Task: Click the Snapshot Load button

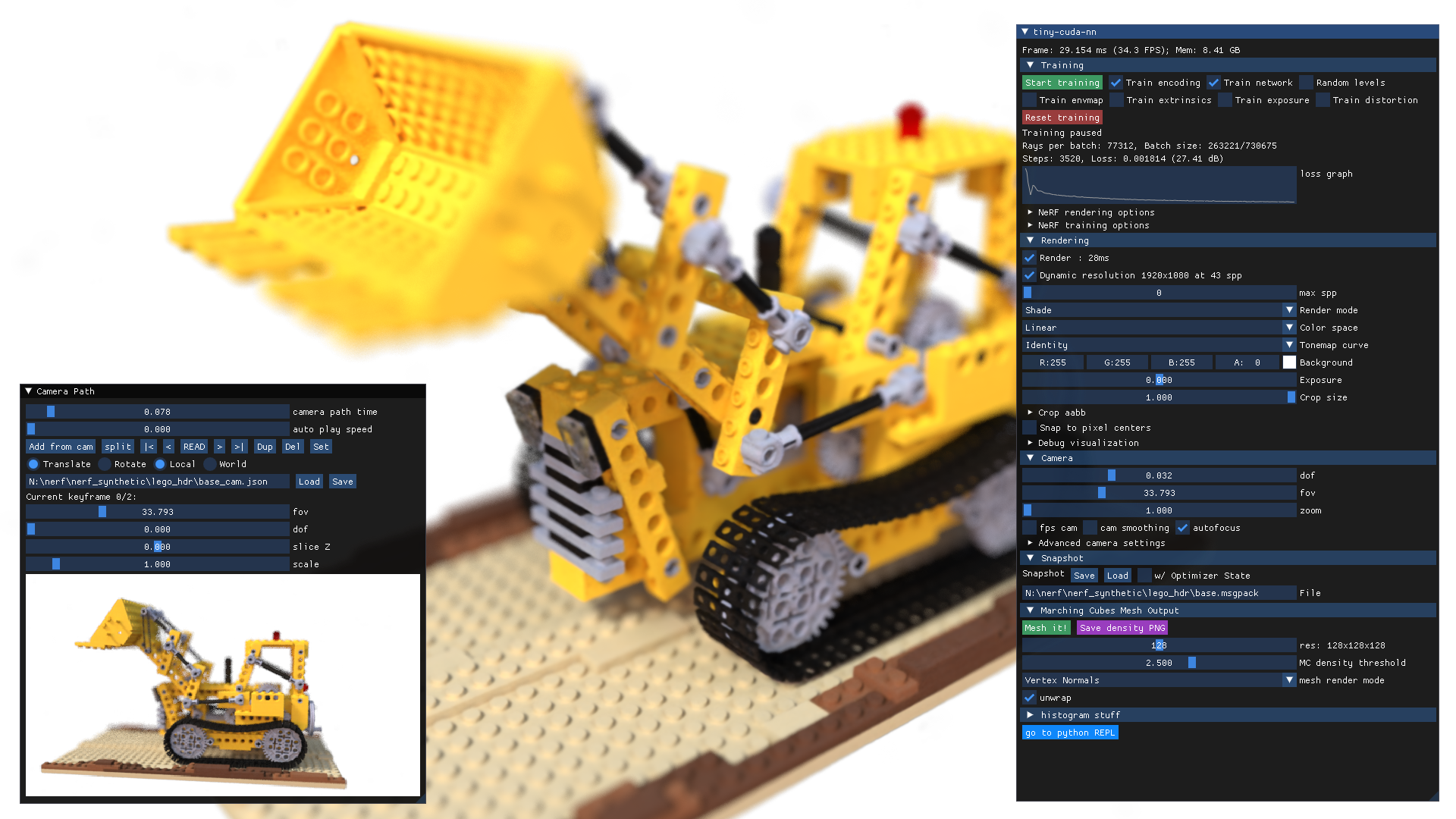Action: coord(1116,575)
